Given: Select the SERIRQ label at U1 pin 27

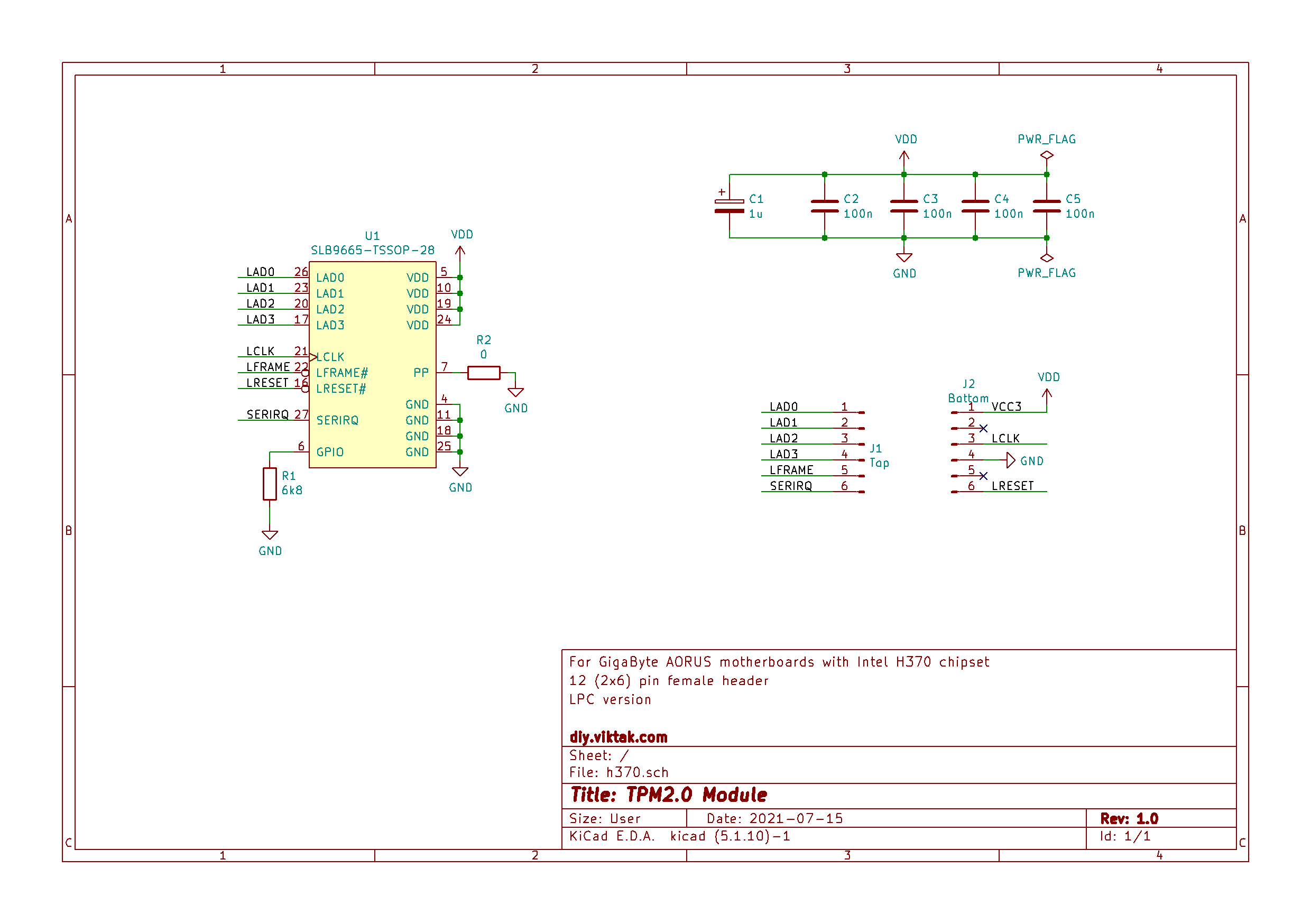Looking at the screenshot, I should pos(267,414).
